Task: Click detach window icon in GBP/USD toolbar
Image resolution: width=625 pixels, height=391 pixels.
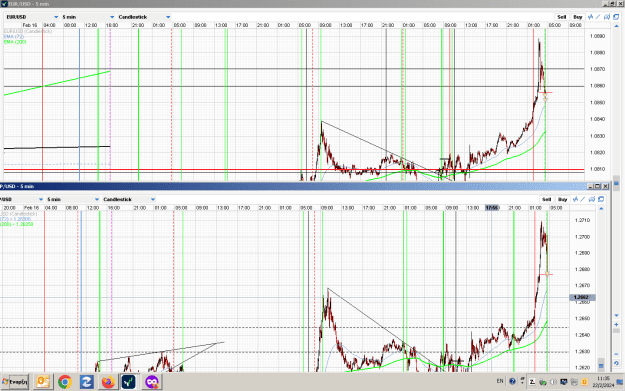Action: tap(601, 199)
